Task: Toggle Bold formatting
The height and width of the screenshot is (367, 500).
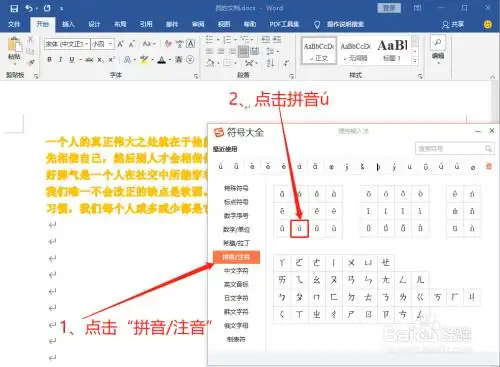Action: (x=49, y=60)
